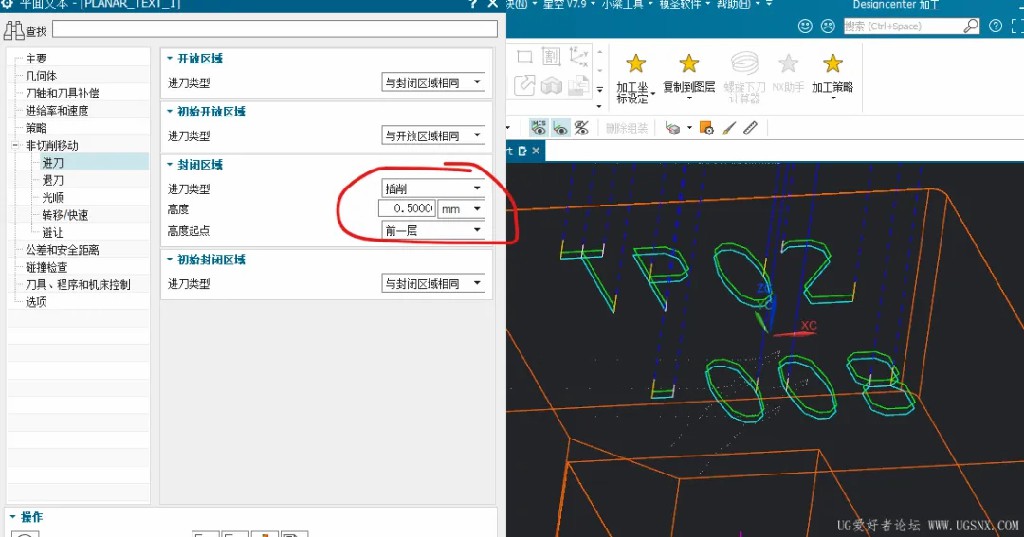Click the 查找 search text field
This screenshot has width=1024, height=537.
click(275, 29)
